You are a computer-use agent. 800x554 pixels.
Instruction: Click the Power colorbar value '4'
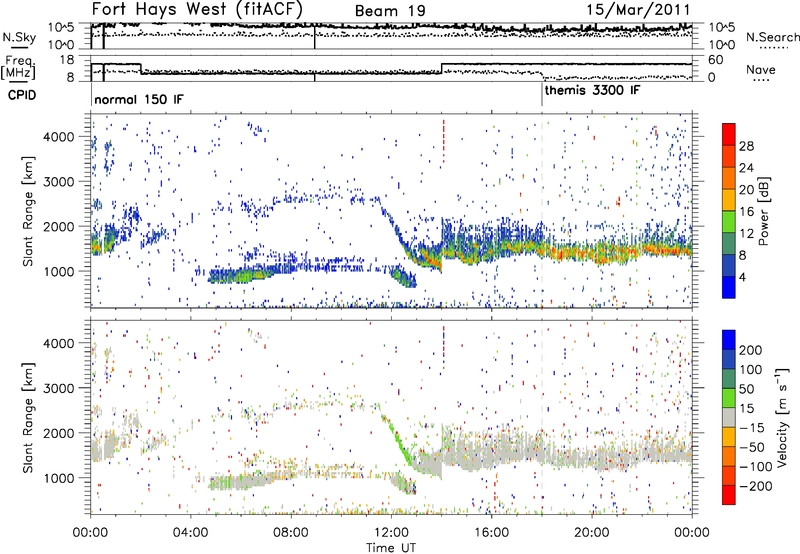click(742, 277)
